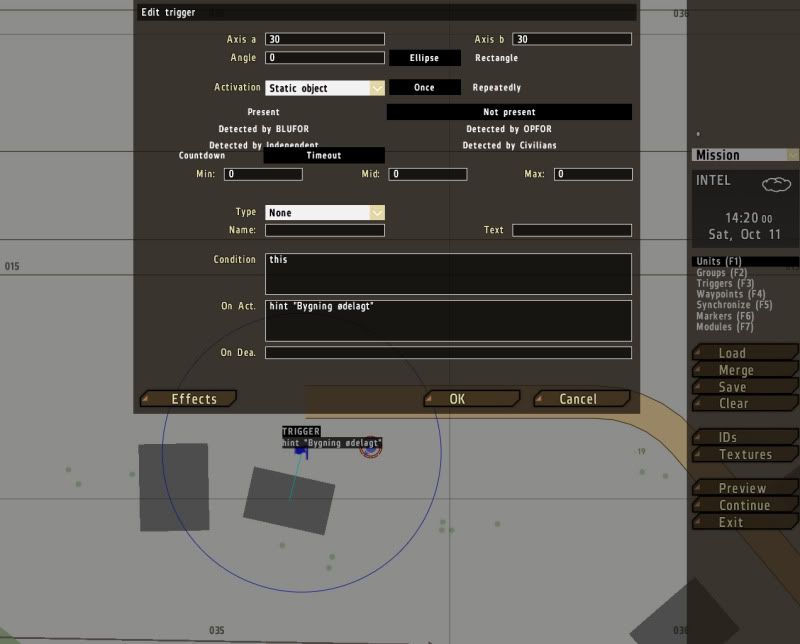Open the Mission dropdown in side panel
Image resolution: width=800 pixels, height=644 pixels.
pyautogui.click(x=792, y=155)
